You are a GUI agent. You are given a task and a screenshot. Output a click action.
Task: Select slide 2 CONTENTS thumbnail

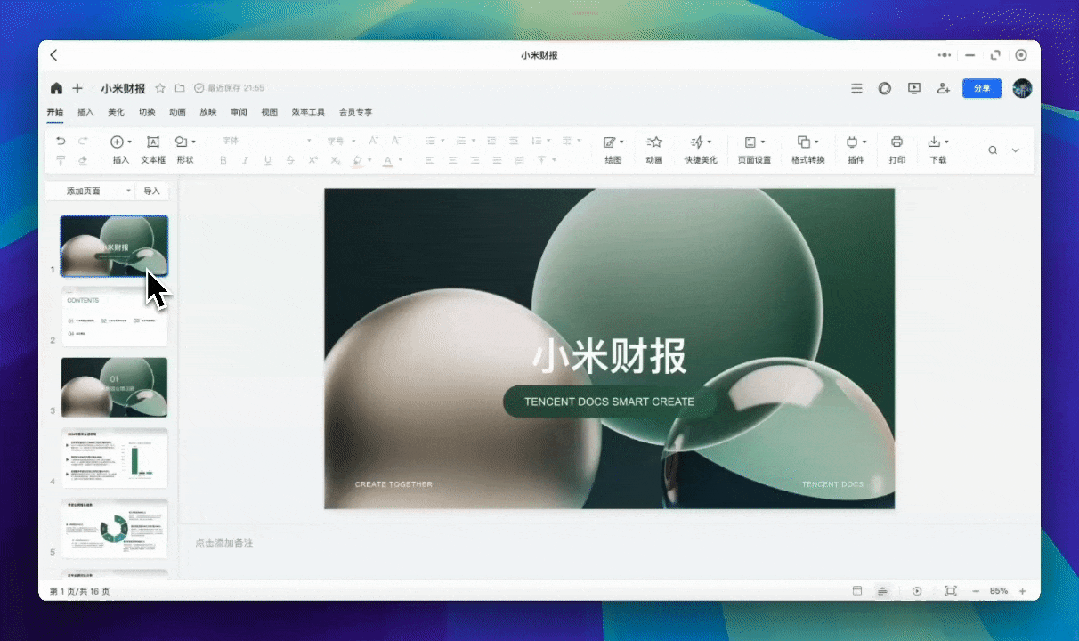coord(114,317)
